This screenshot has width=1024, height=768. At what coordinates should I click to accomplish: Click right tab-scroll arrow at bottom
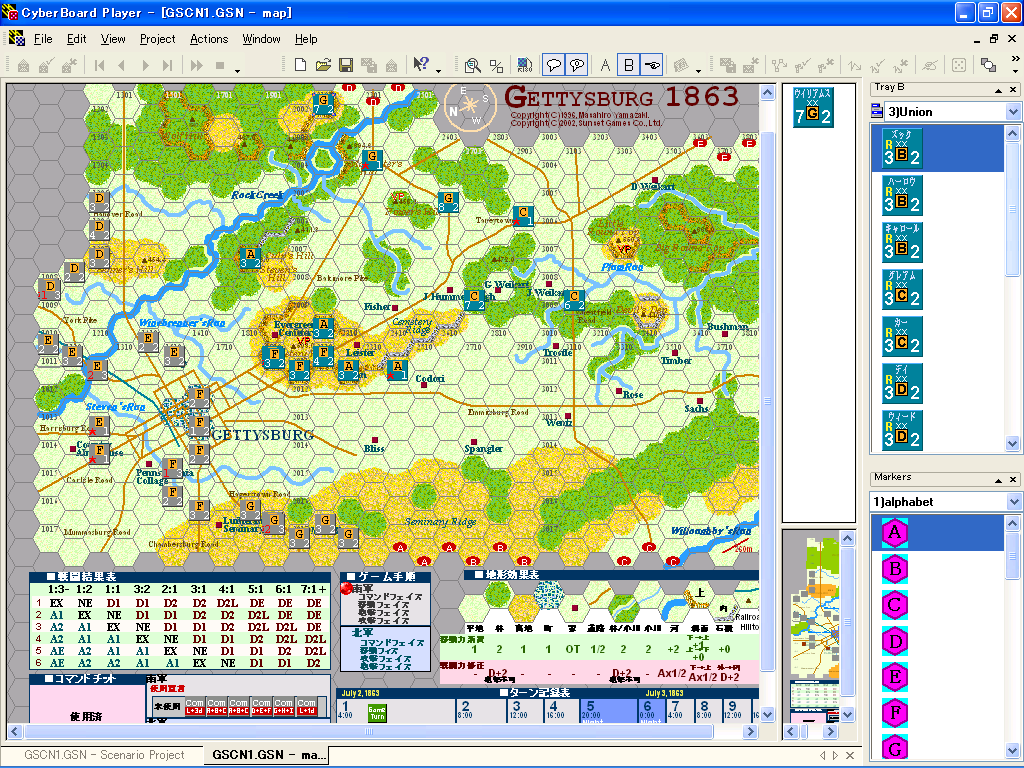pyautogui.click(x=835, y=755)
